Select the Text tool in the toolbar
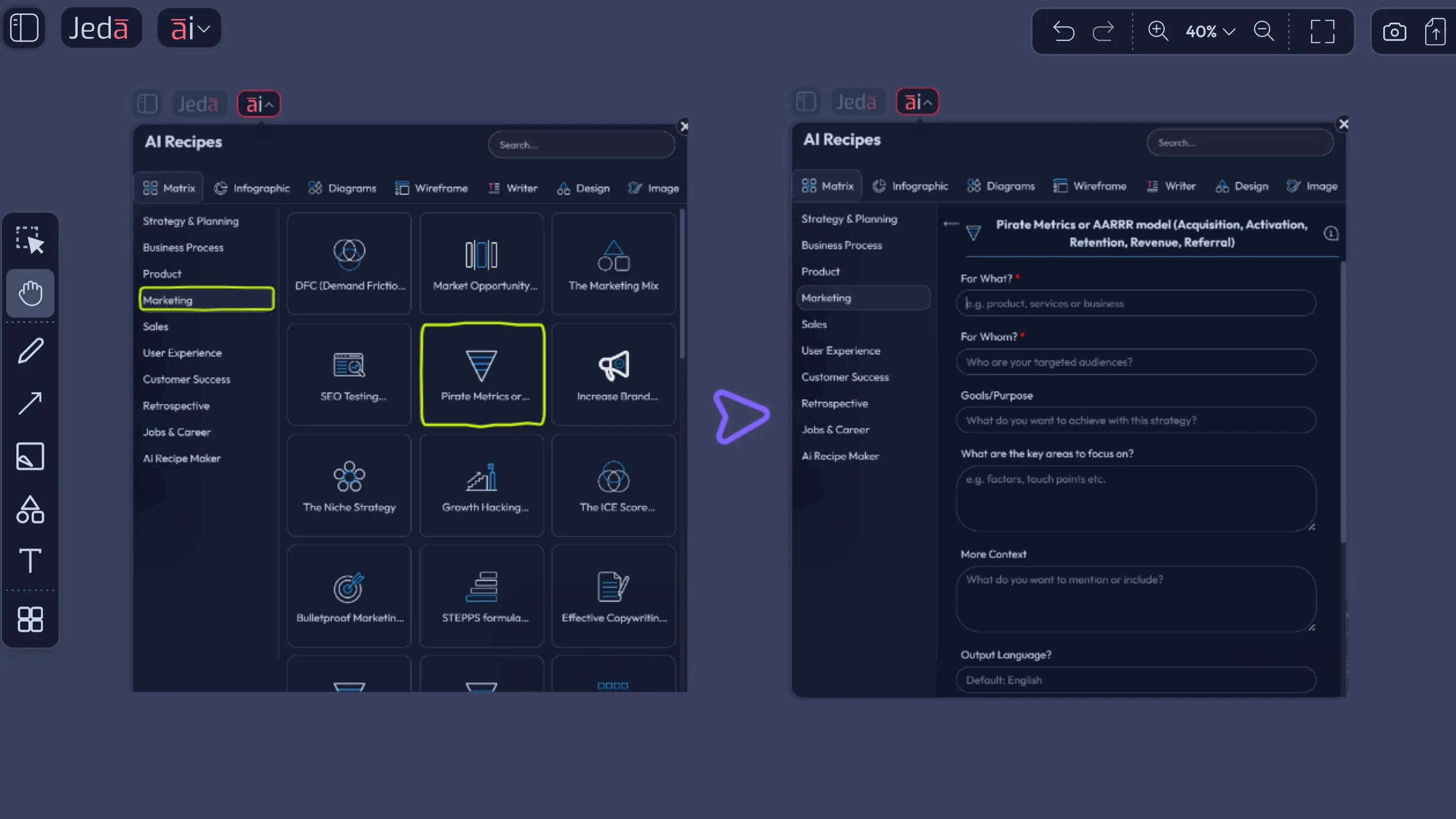The width and height of the screenshot is (1456, 819). tap(30, 560)
